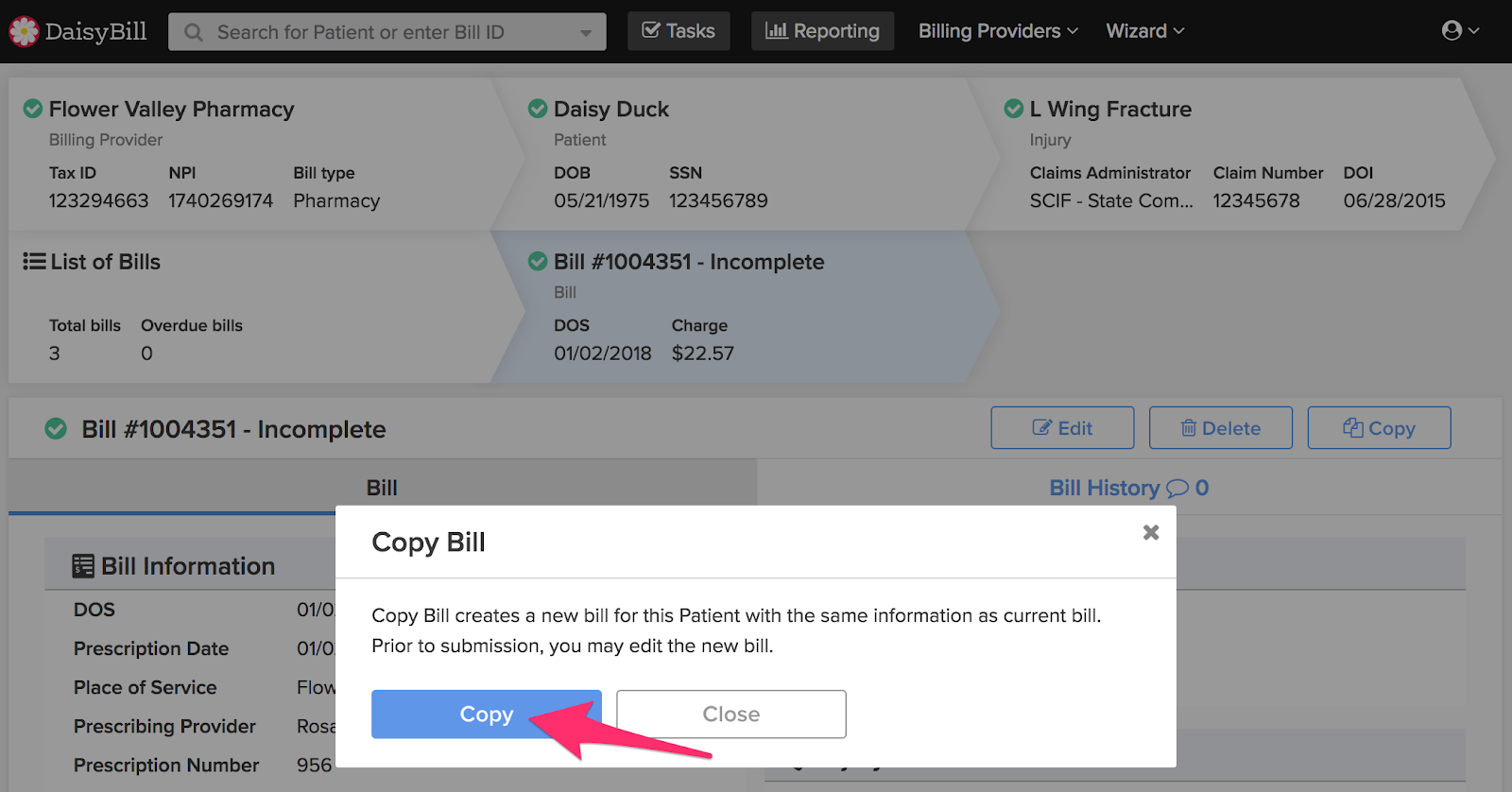This screenshot has width=1512, height=792.
Task: Focus the Search for Patient or Bill ID field
Action: tap(387, 32)
